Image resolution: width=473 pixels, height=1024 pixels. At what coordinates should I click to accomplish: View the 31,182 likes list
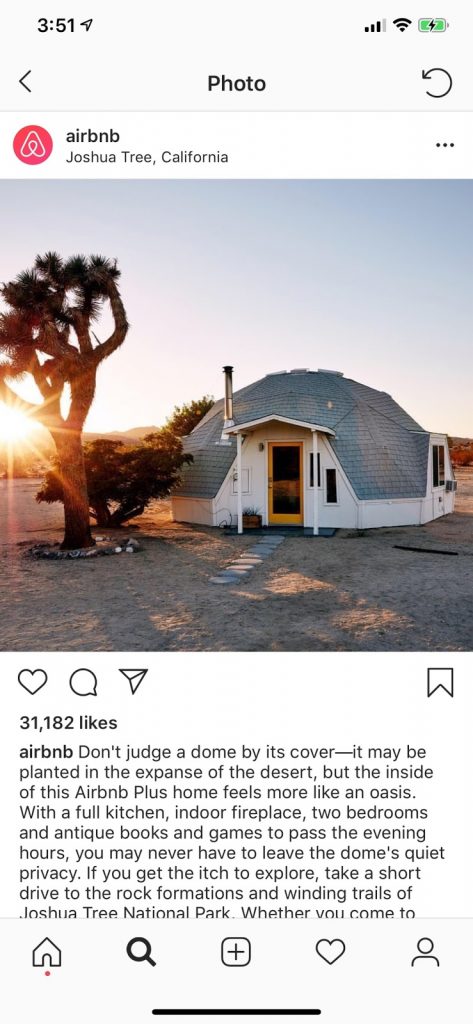pyautogui.click(x=69, y=723)
